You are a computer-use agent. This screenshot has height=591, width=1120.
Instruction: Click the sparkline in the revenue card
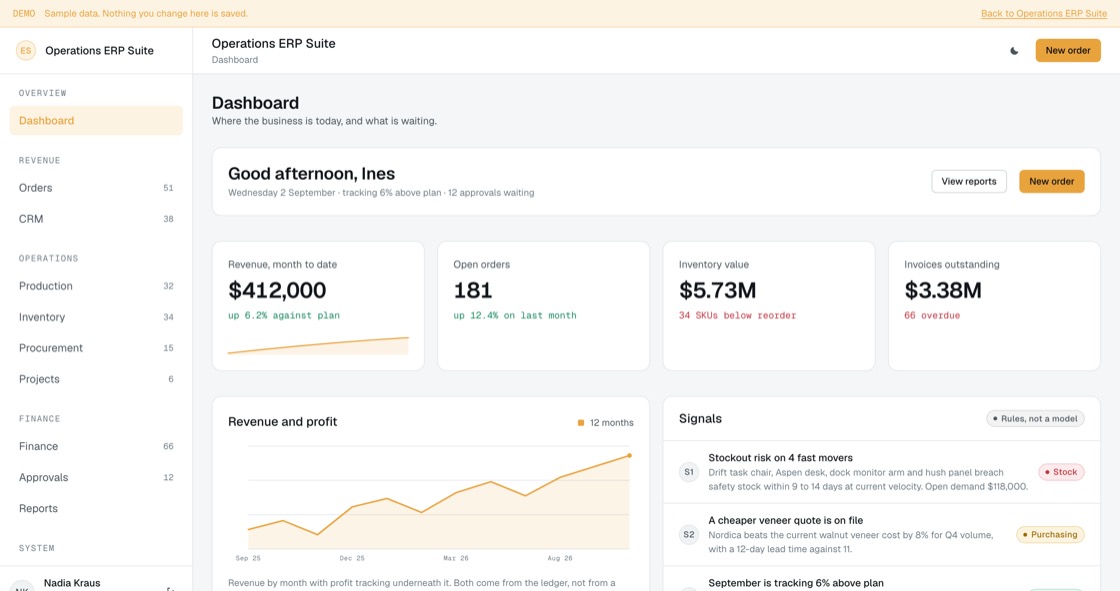[318, 346]
